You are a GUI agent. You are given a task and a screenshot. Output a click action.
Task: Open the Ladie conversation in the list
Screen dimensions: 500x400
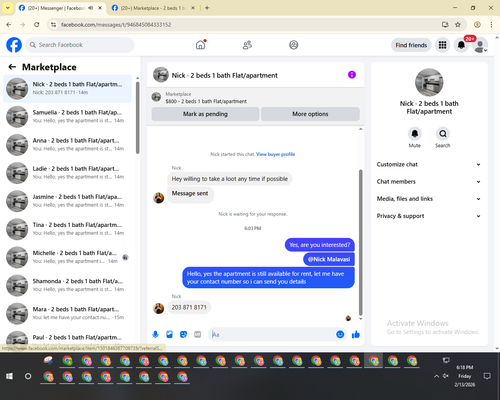[67, 173]
